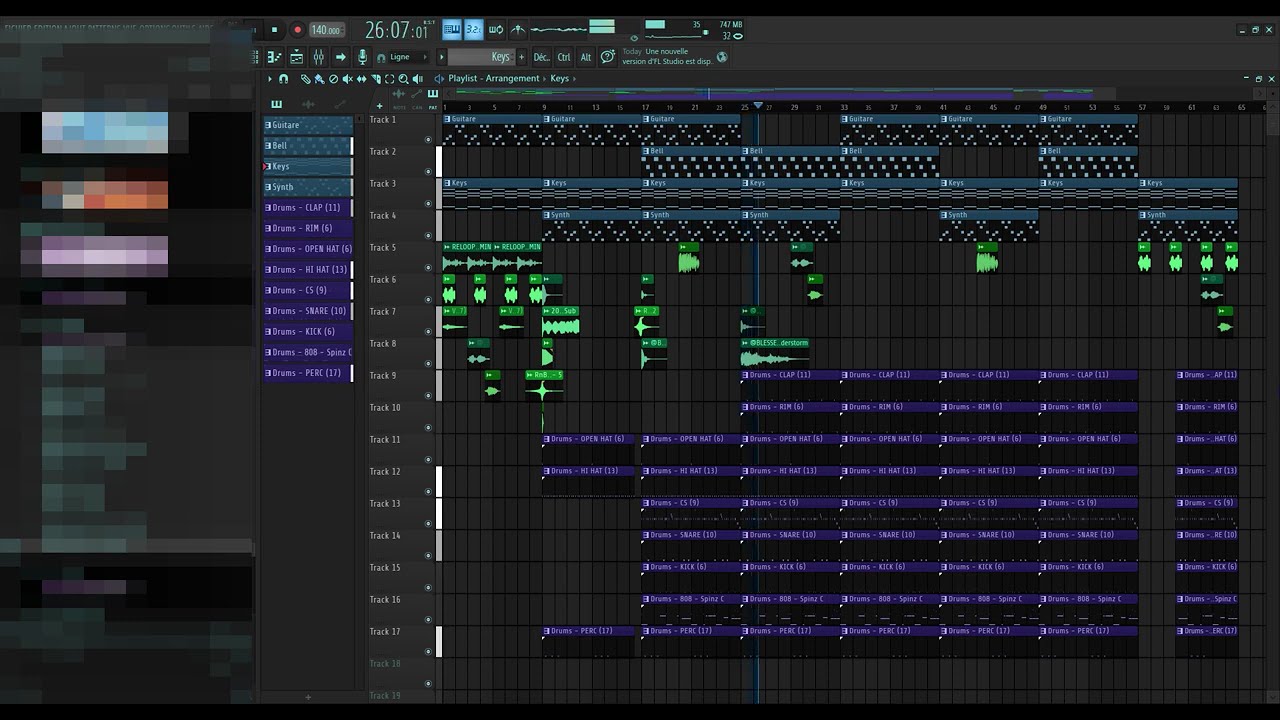1280x720 pixels.
Task: Select the paint brush tool in playlist
Action: click(x=319, y=79)
